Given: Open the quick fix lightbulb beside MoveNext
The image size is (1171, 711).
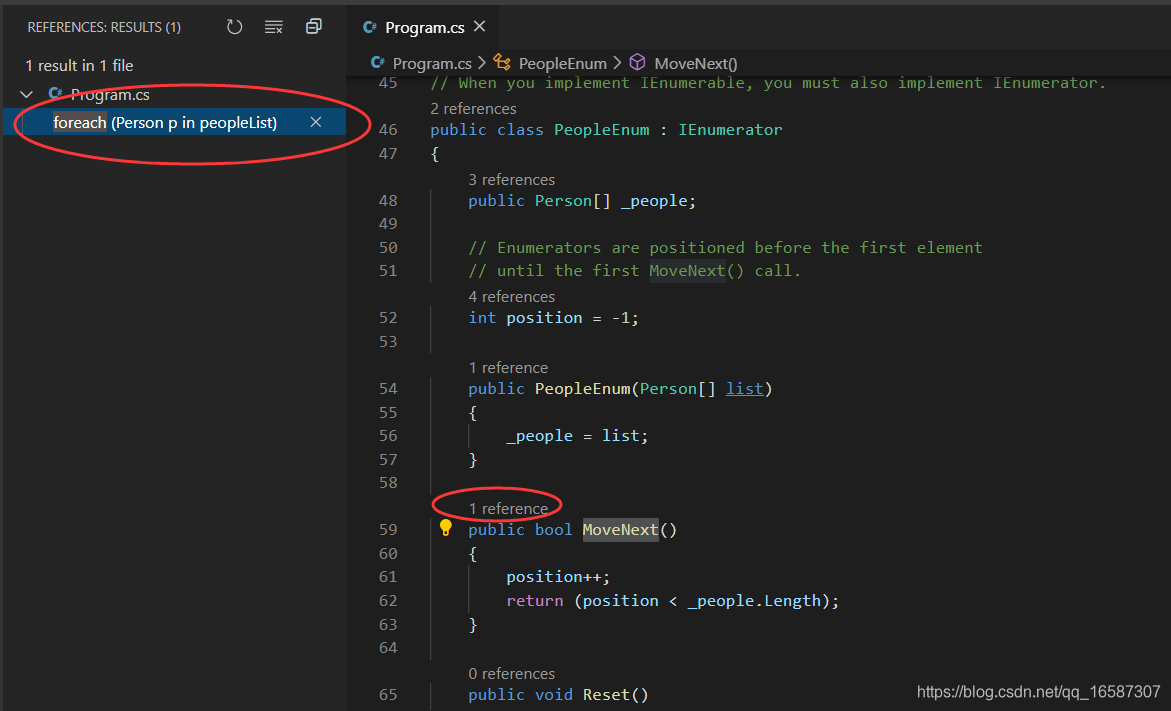Looking at the screenshot, I should pyautogui.click(x=445, y=529).
